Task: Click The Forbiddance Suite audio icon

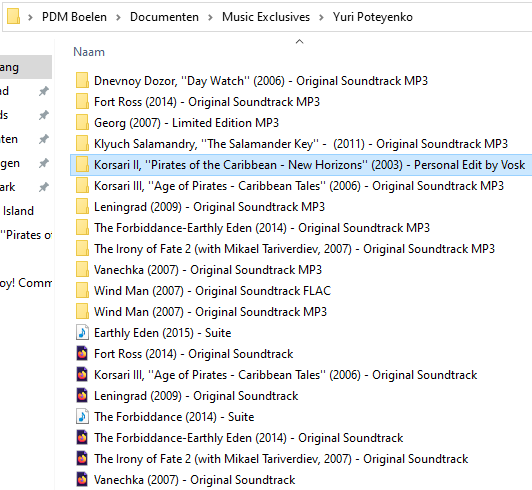Action: click(x=82, y=417)
